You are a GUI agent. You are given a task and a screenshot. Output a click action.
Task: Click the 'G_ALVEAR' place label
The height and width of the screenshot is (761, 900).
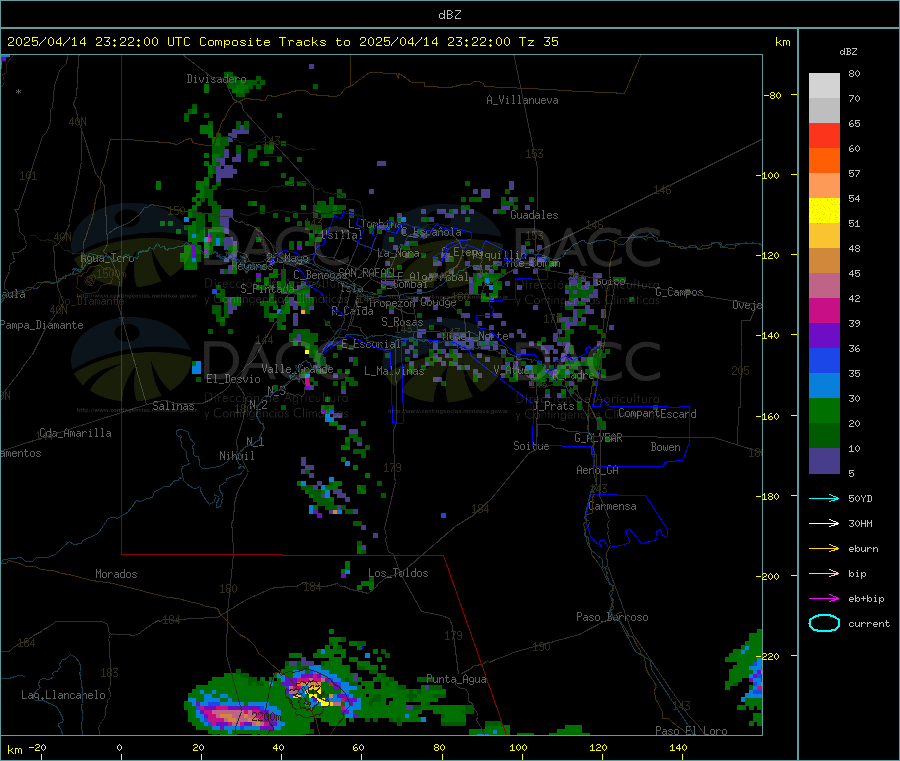click(598, 438)
